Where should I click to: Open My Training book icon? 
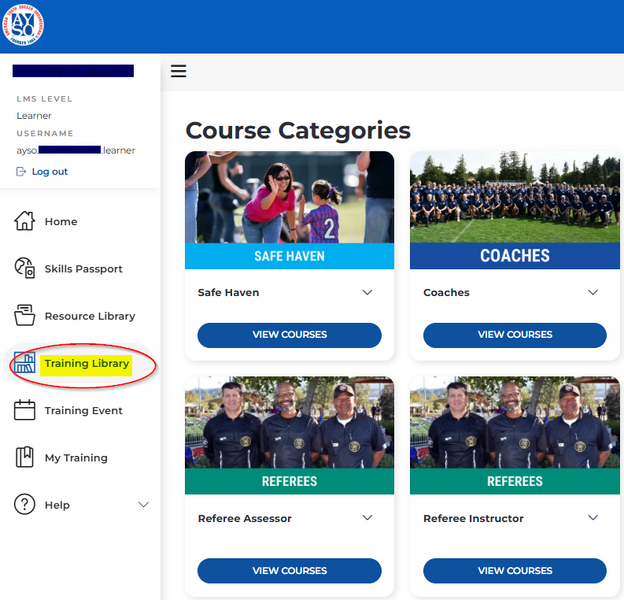tap(25, 458)
